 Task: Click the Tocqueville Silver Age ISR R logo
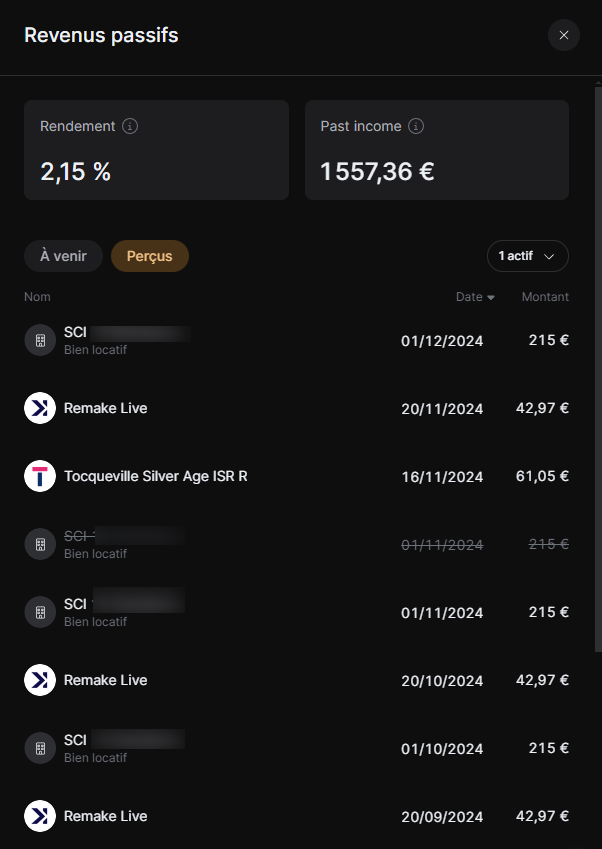tap(40, 476)
